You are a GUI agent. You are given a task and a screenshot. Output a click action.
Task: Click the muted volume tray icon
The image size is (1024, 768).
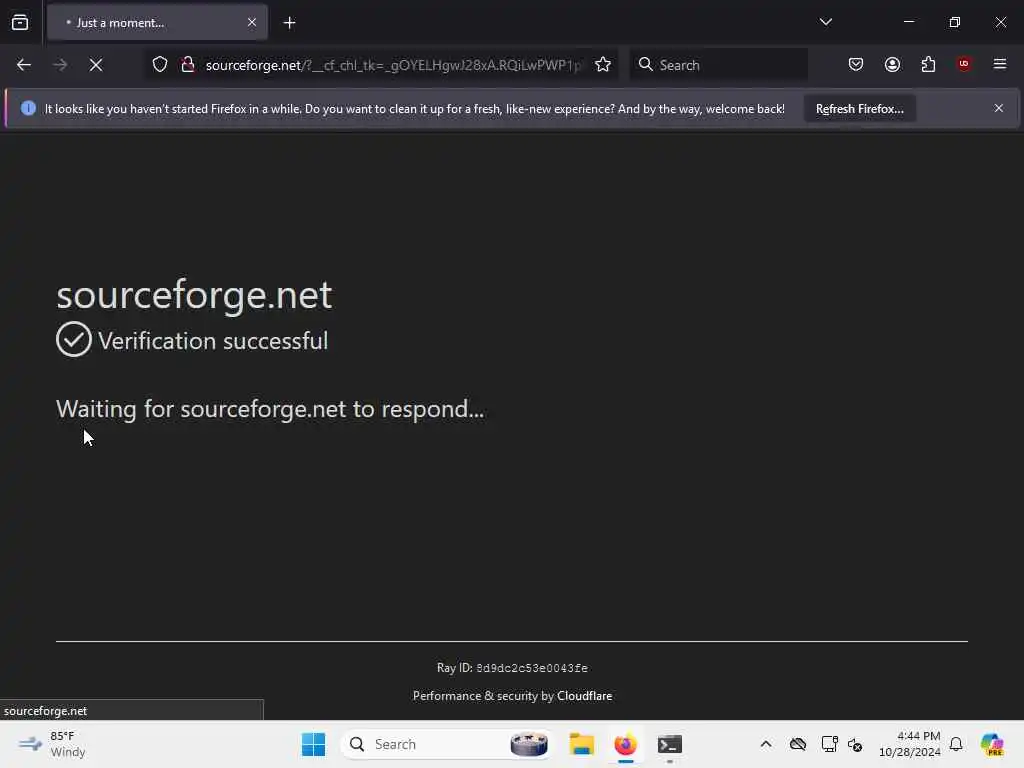click(x=855, y=744)
